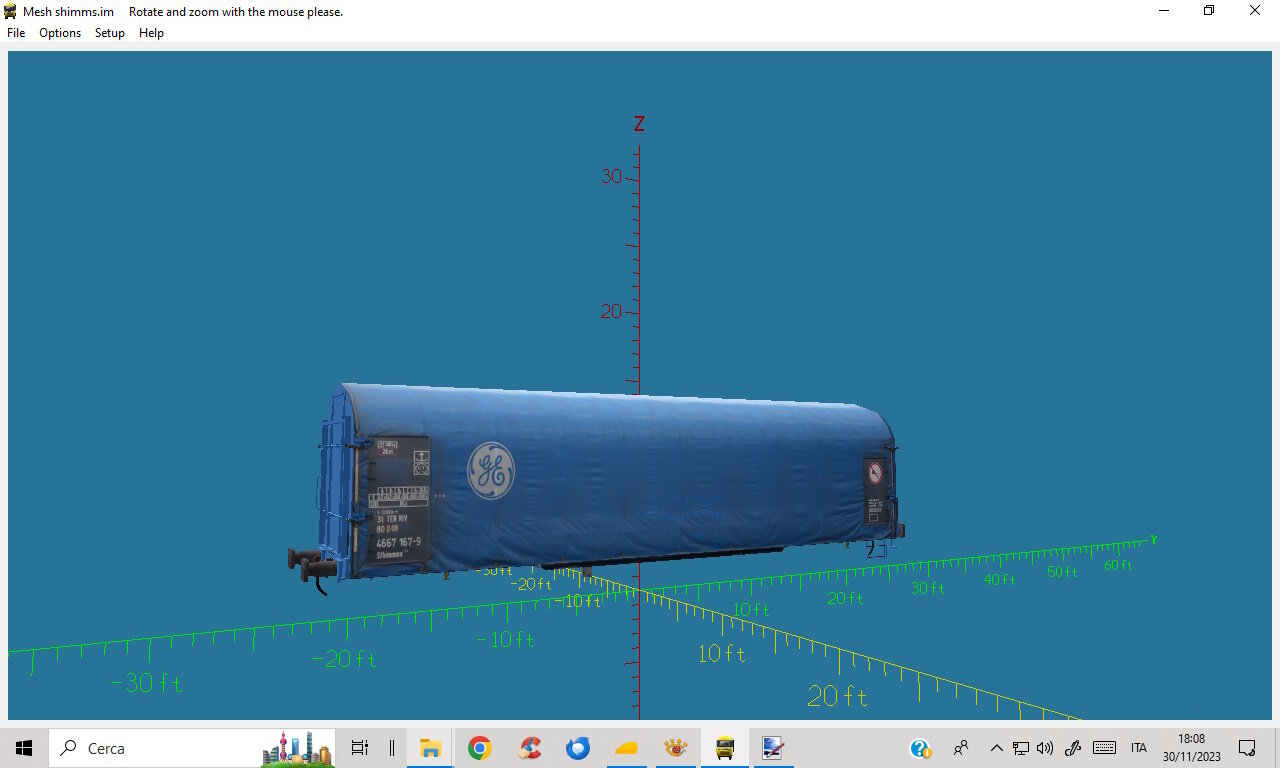The height and width of the screenshot is (768, 1280).
Task: Switch the ITA input language
Action: pos(1139,748)
